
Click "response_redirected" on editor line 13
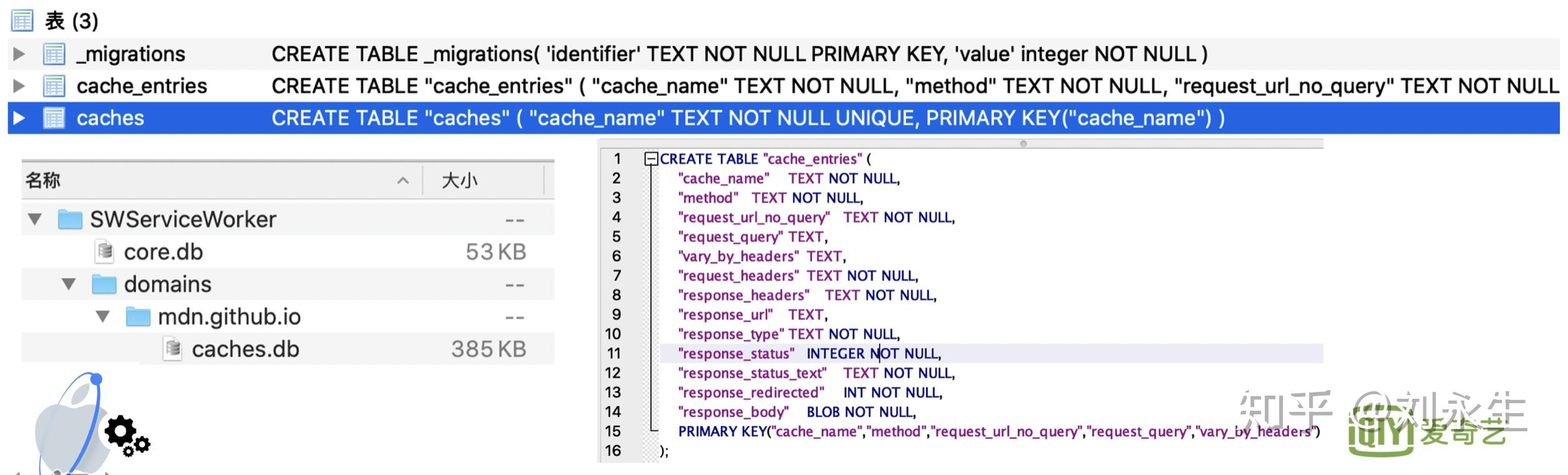[751, 392]
